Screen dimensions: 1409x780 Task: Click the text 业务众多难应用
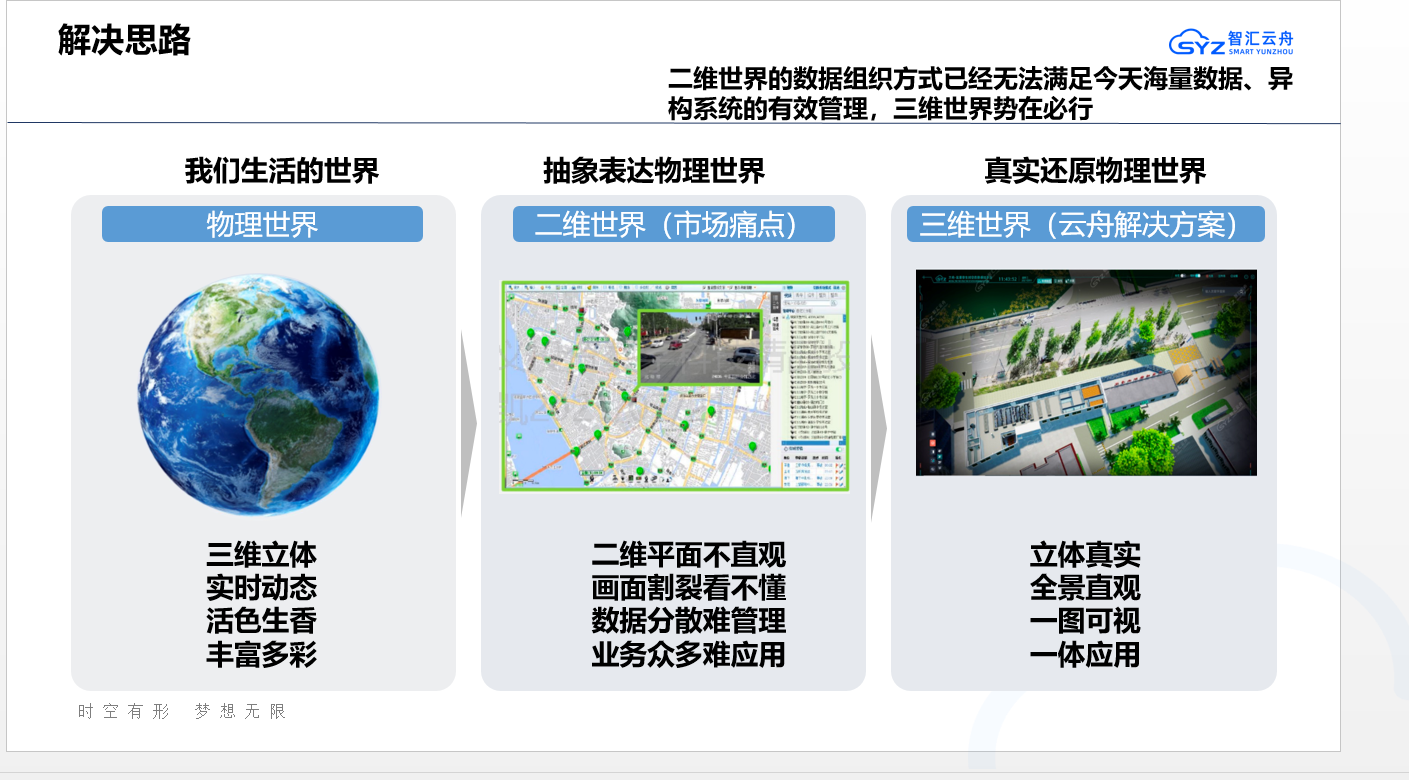(688, 655)
